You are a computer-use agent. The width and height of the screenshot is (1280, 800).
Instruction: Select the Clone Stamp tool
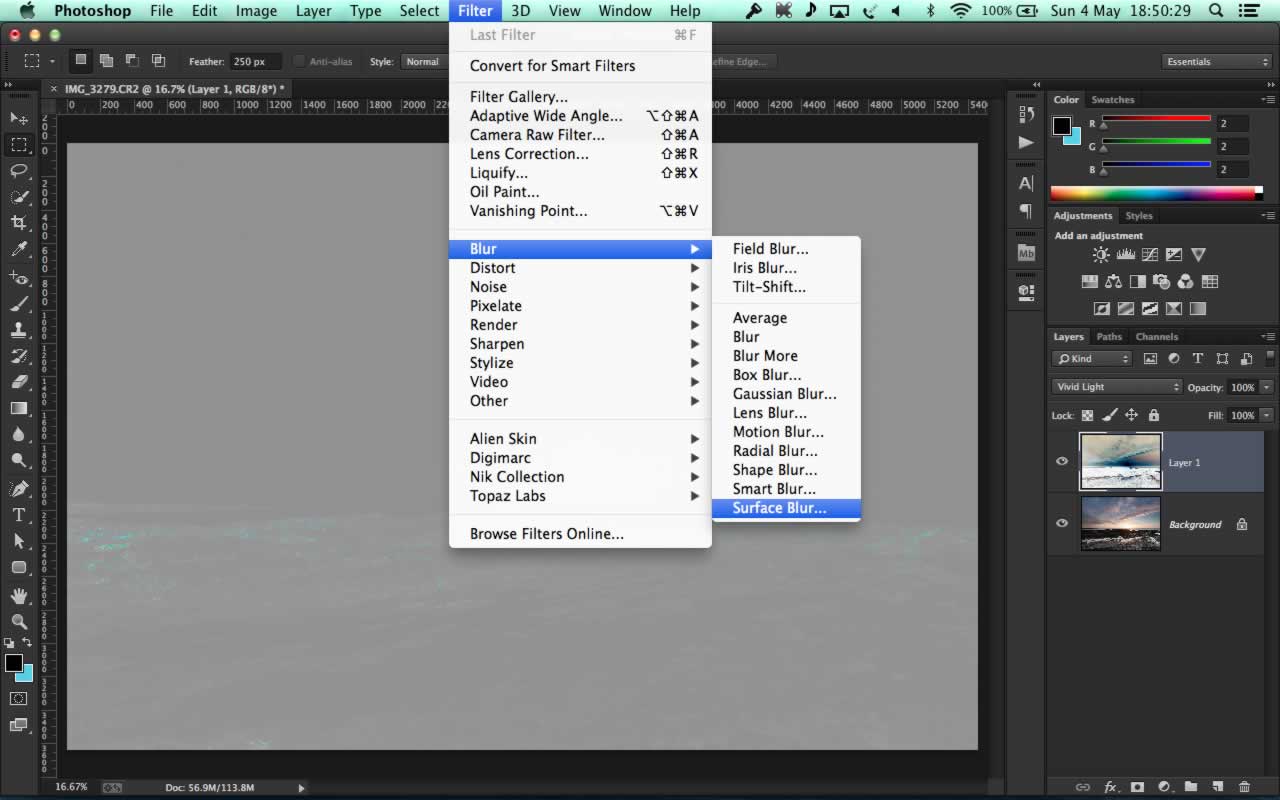(18, 330)
